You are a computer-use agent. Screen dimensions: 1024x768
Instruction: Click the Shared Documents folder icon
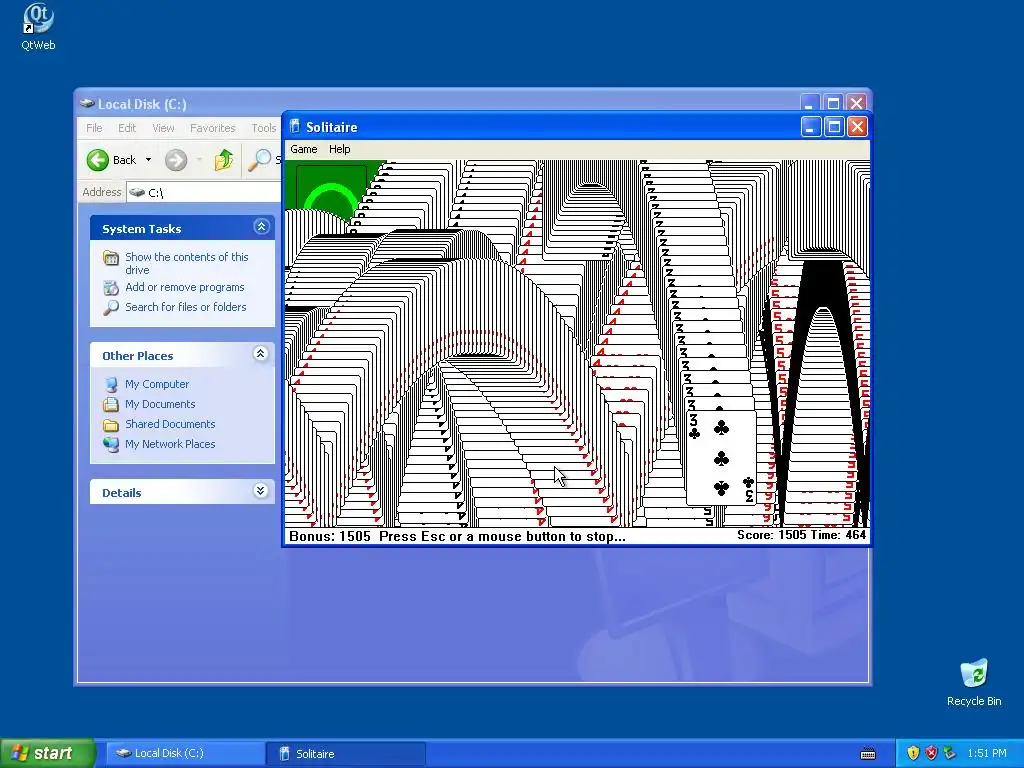point(111,424)
